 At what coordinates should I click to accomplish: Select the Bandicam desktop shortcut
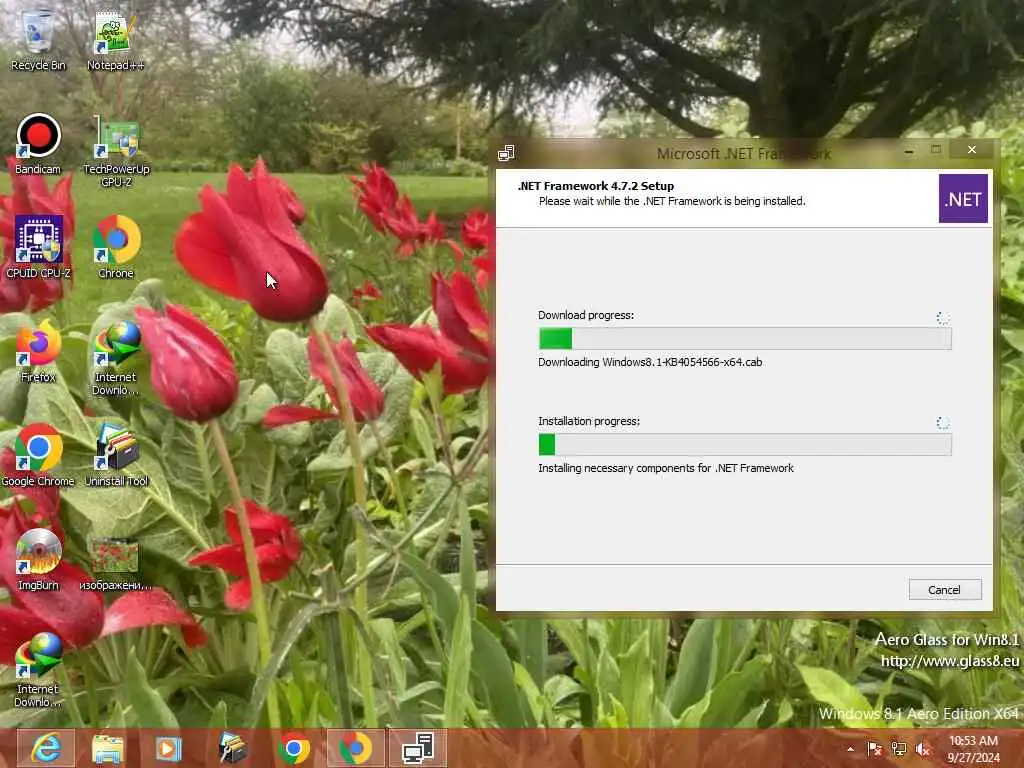point(38,144)
